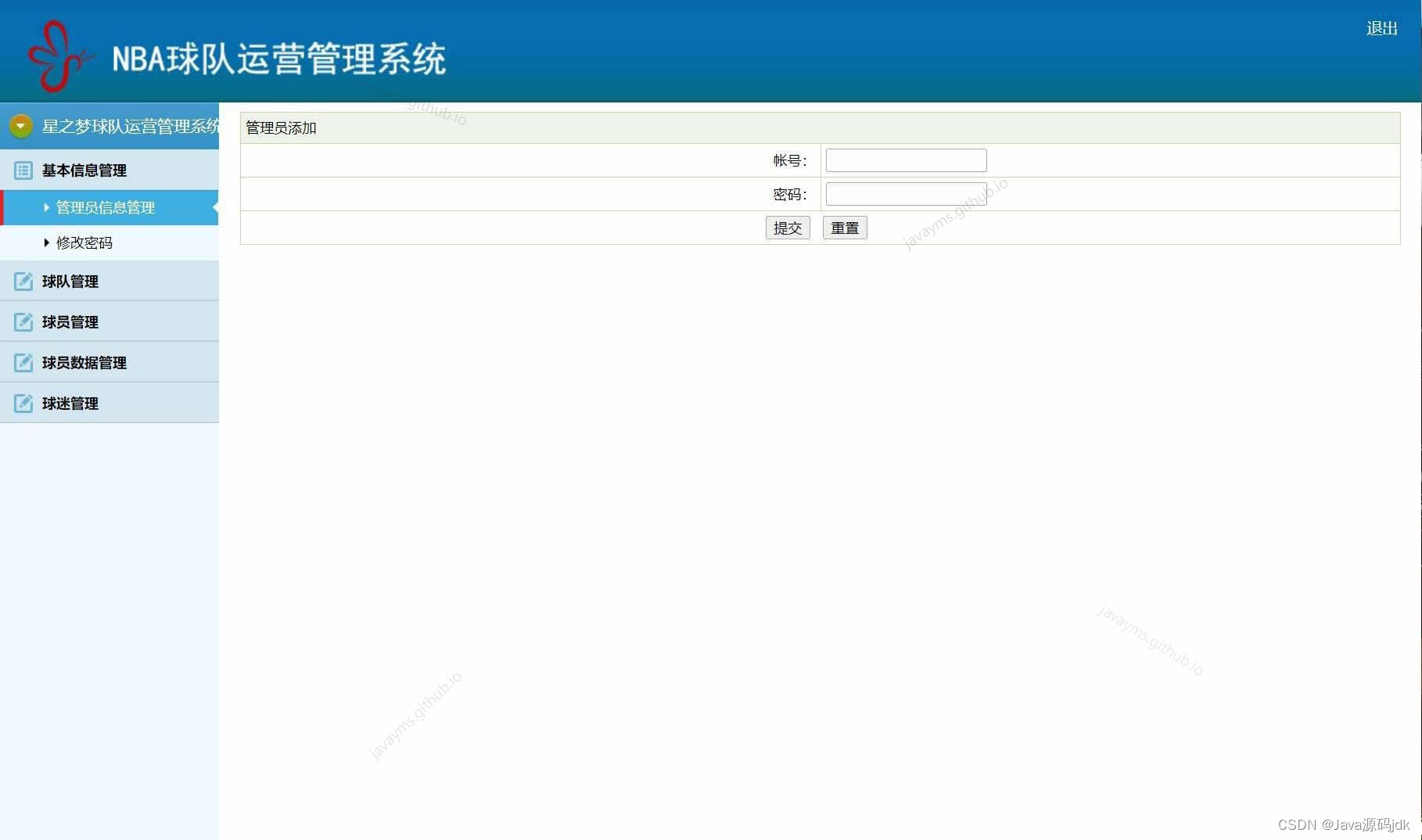Select 修改密码 submenu item
Screen dimensions: 1422x840
[110, 243]
